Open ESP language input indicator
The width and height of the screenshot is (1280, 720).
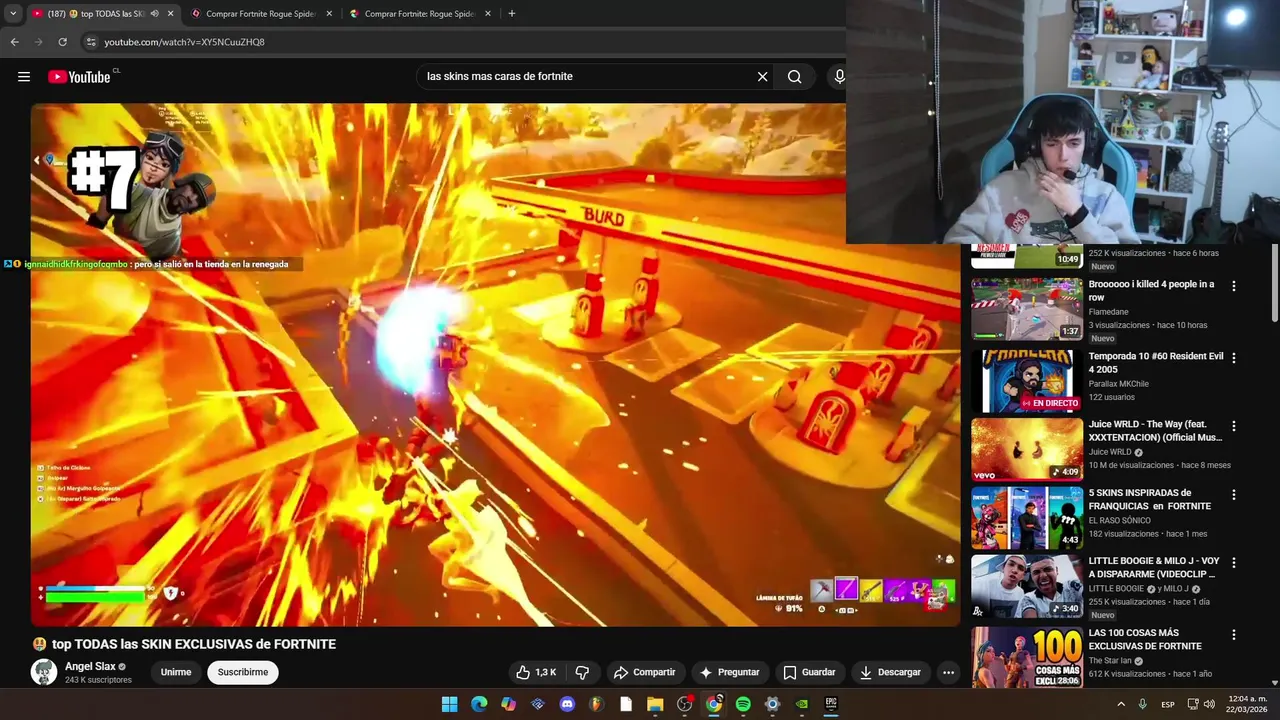[1168, 704]
